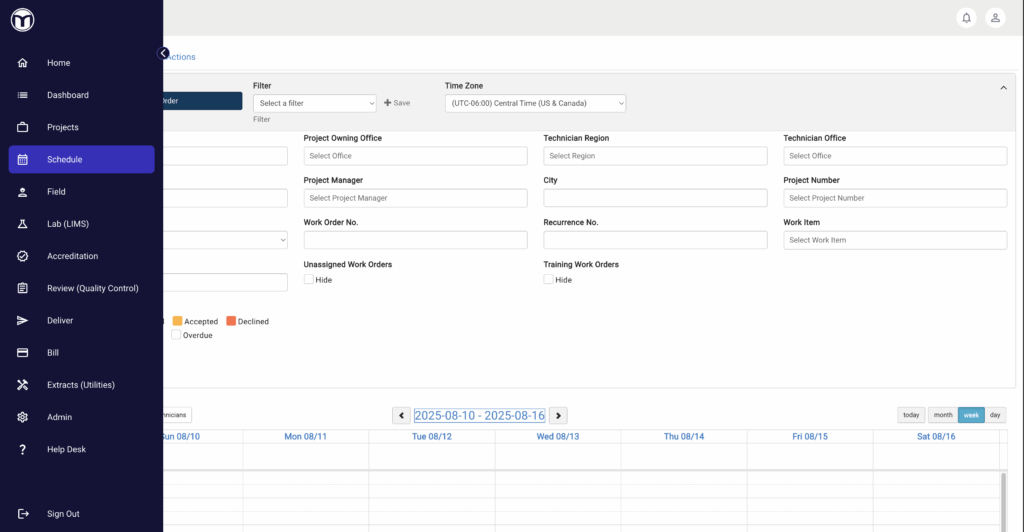Click the Sign Out icon
The image size is (1024, 532).
(23, 513)
